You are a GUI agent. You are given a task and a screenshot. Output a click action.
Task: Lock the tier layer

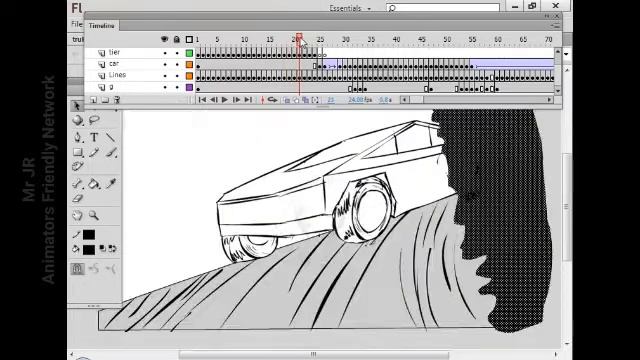(177, 53)
